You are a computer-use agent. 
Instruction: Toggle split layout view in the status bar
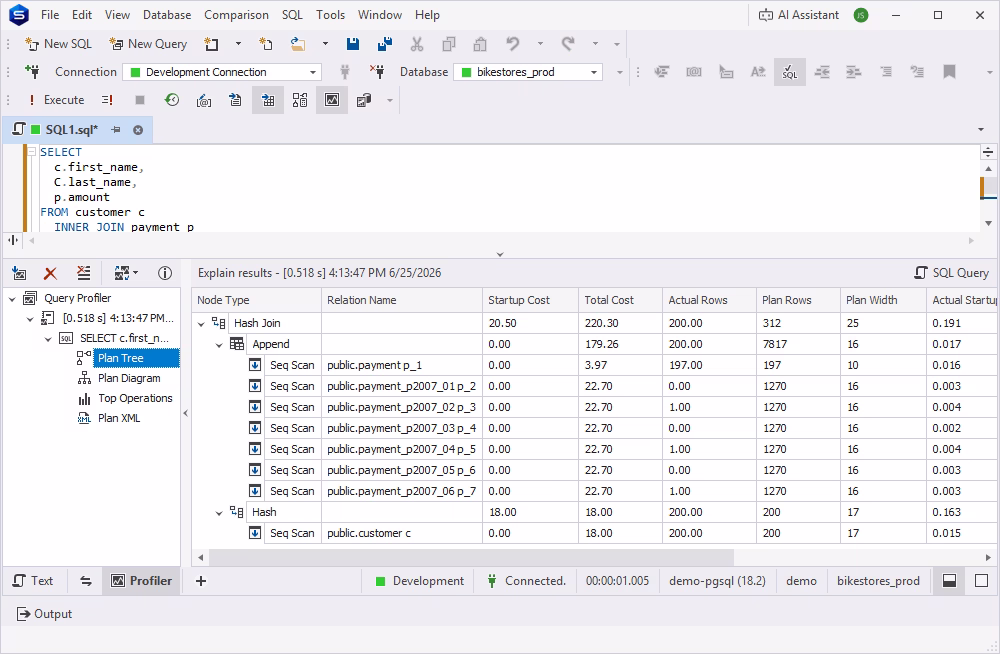[950, 581]
